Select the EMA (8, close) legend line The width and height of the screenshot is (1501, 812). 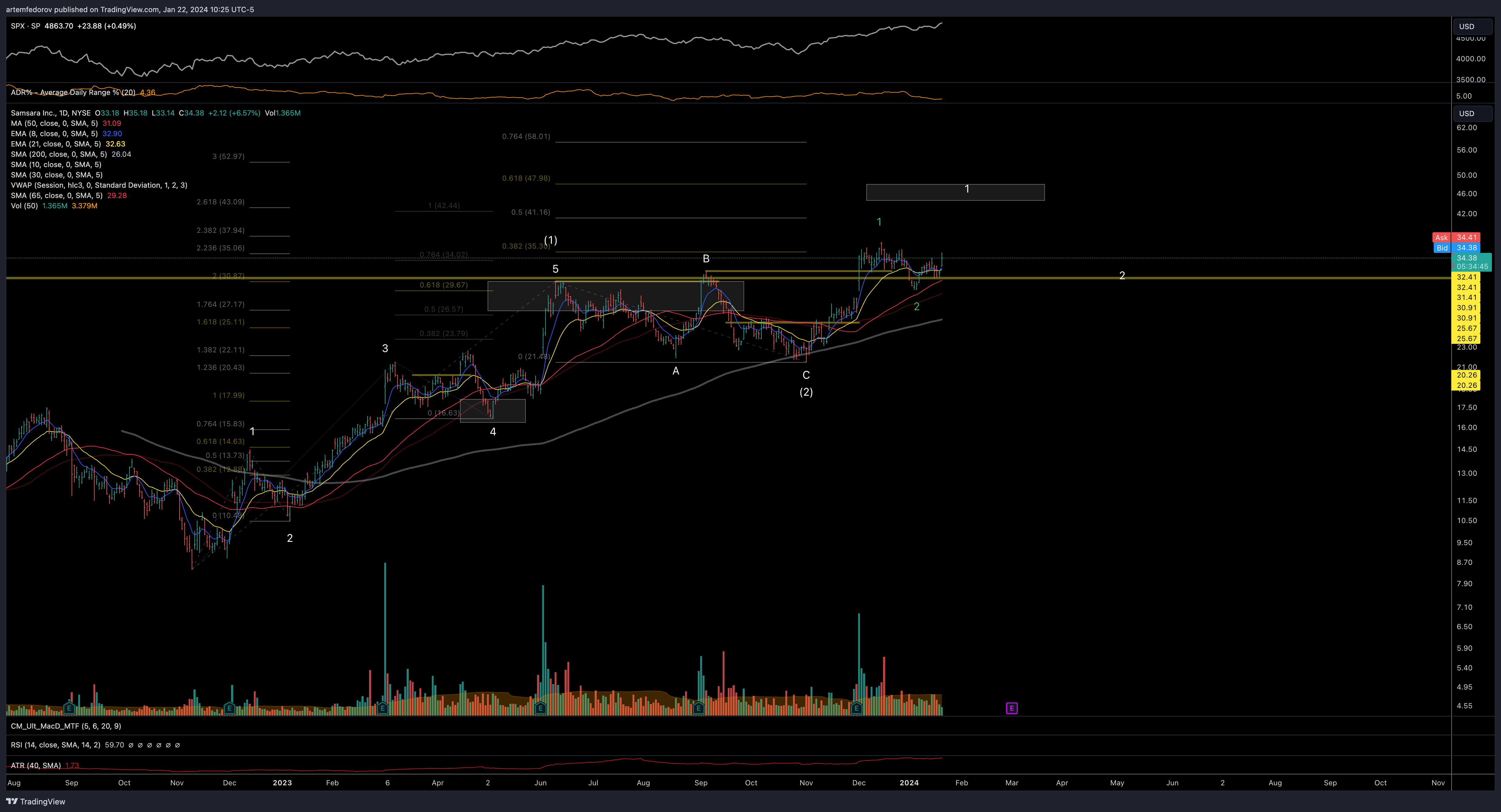(66, 134)
